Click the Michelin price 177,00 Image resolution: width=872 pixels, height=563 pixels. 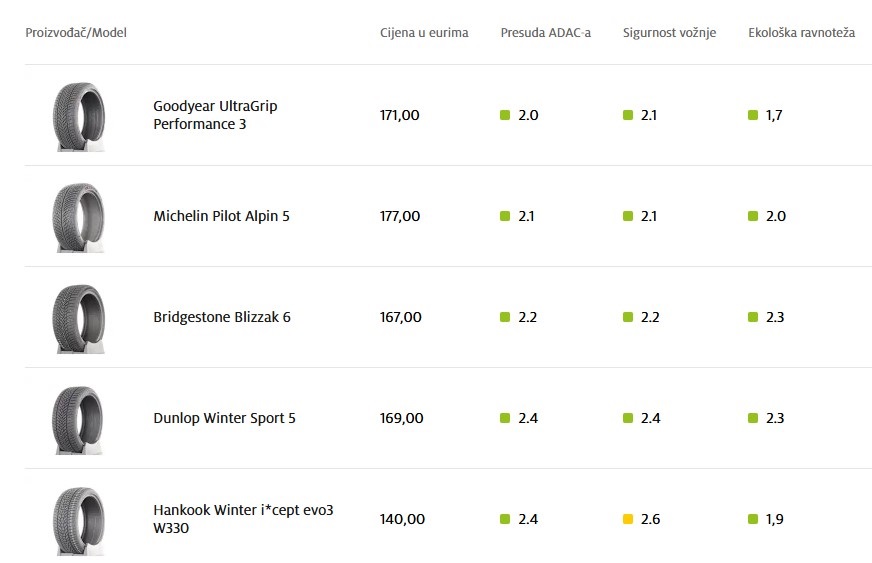tap(400, 216)
